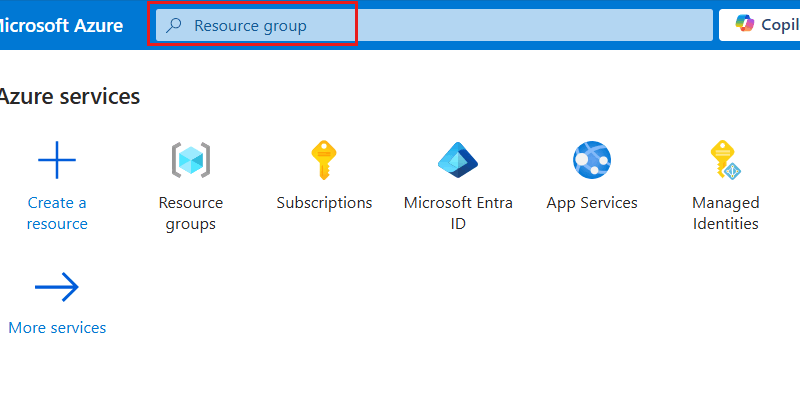Click the Subscriptions key icon

(x=324, y=160)
